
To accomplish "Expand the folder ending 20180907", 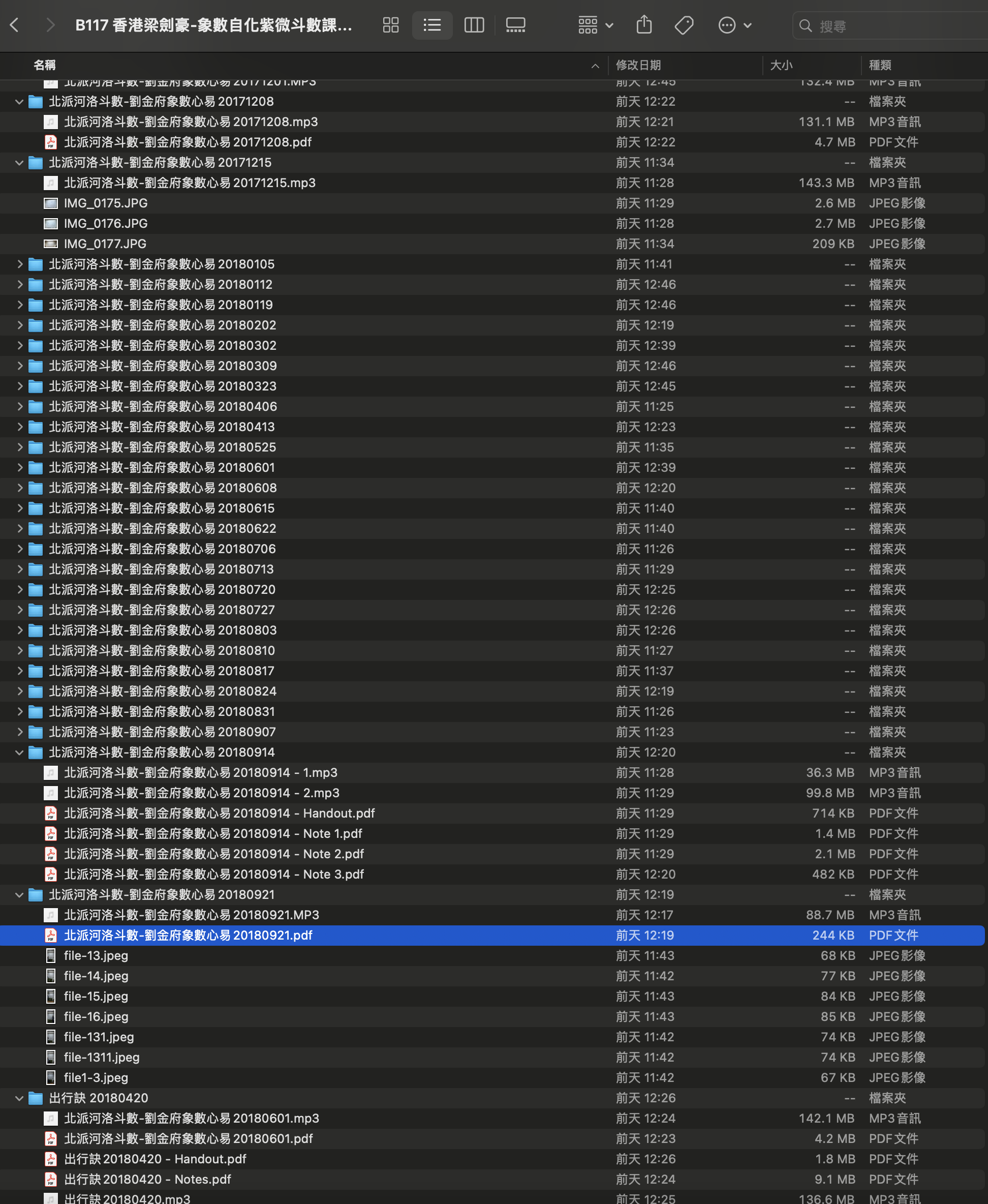I will (x=19, y=732).
